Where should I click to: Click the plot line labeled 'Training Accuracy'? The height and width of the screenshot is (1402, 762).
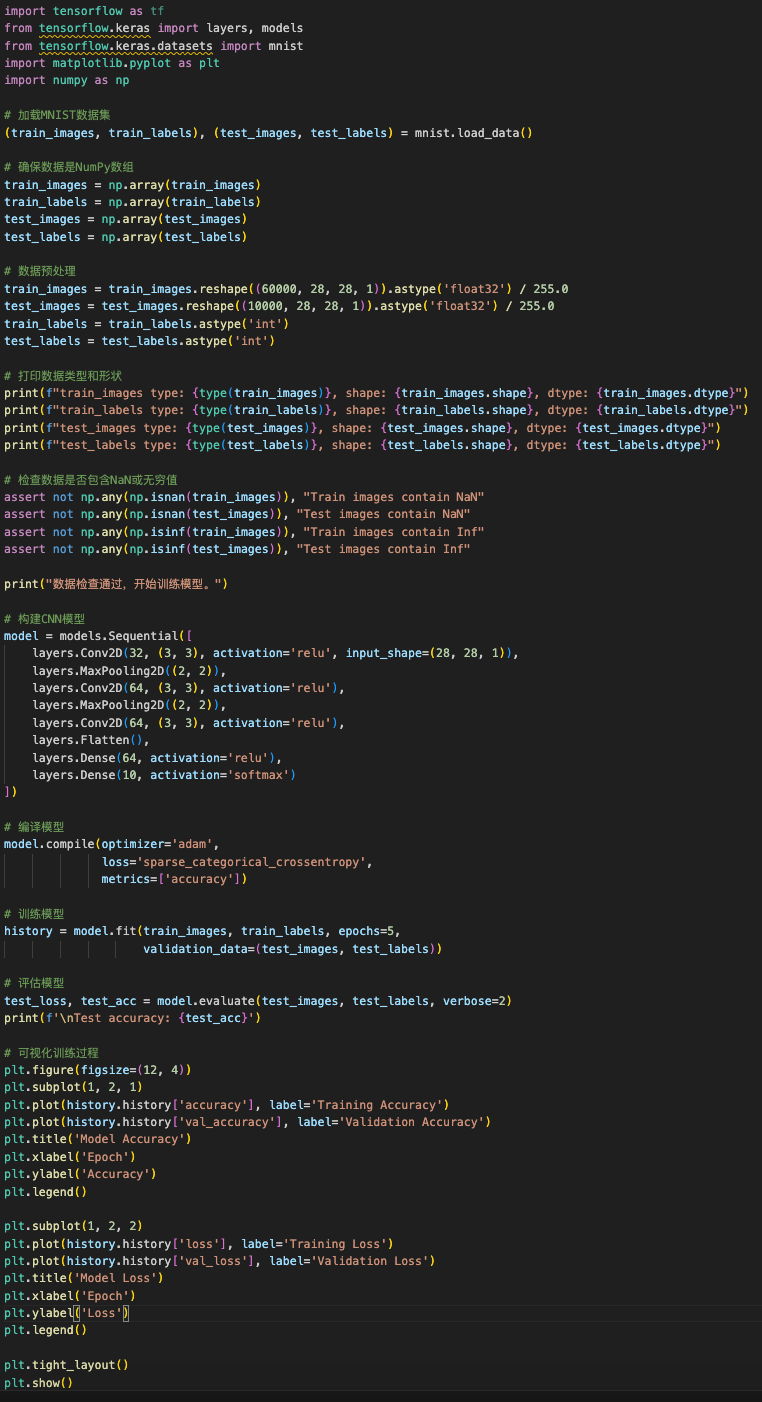(x=227, y=1105)
